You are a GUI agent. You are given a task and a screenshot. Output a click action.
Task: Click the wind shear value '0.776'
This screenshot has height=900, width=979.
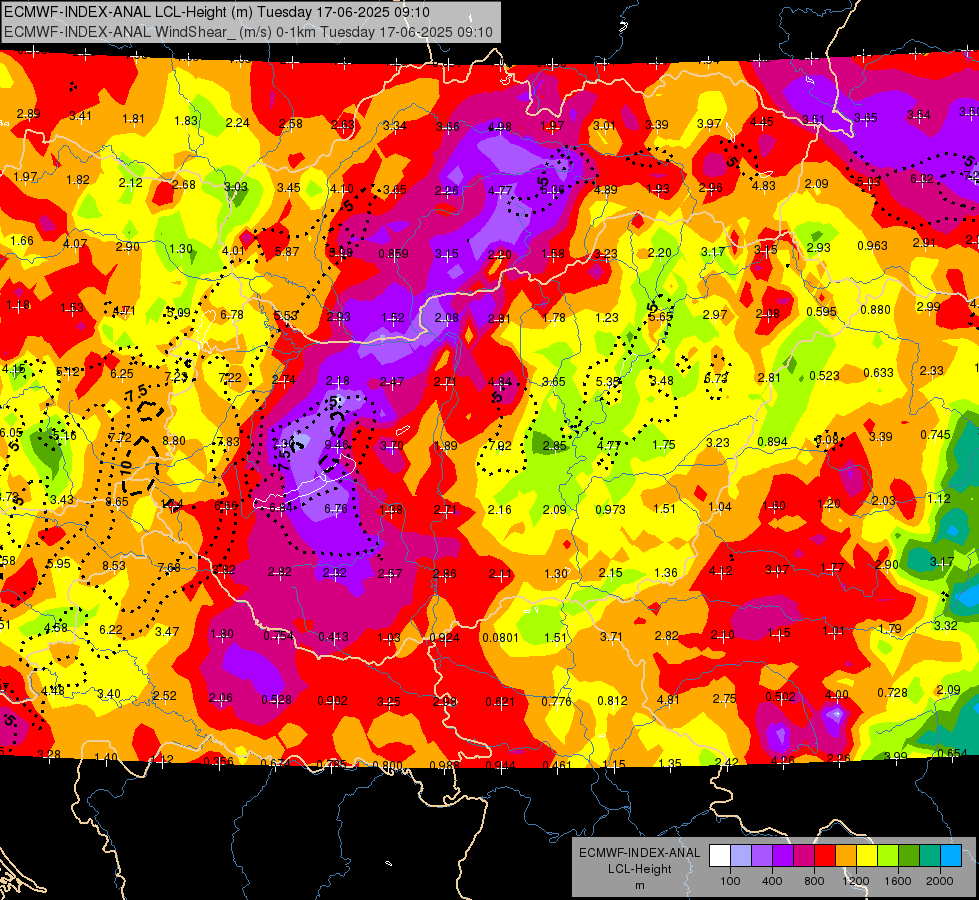(556, 701)
